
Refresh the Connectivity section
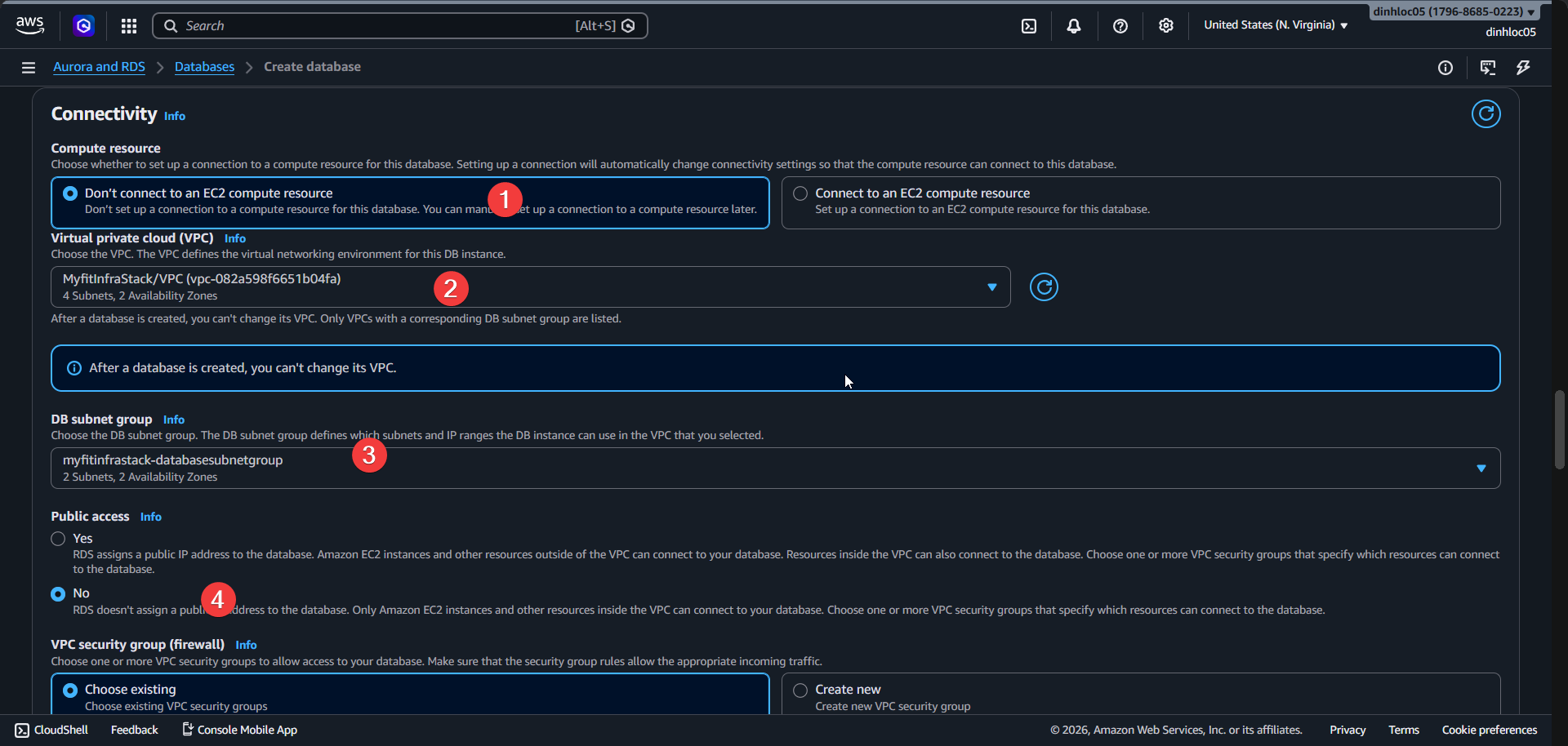point(1486,113)
